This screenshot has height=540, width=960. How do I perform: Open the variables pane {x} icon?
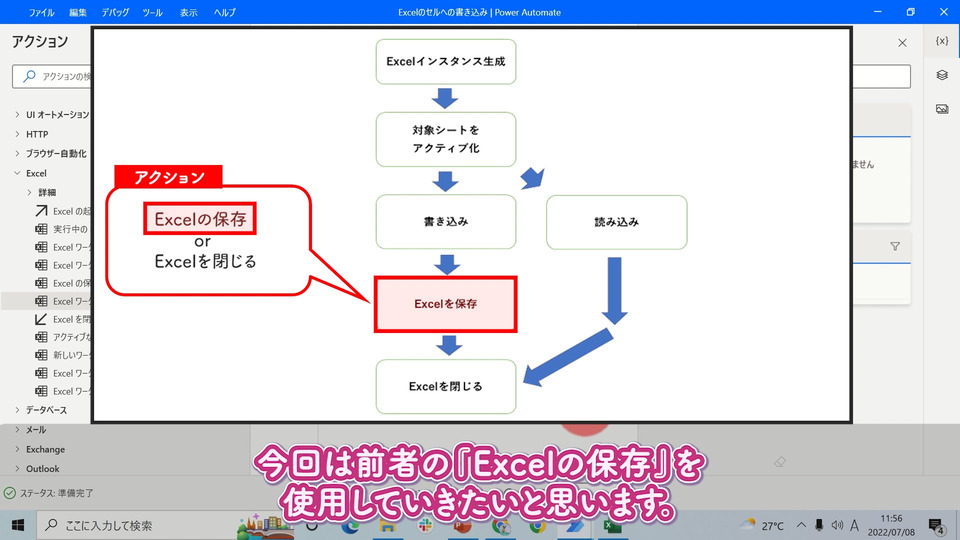click(x=942, y=41)
